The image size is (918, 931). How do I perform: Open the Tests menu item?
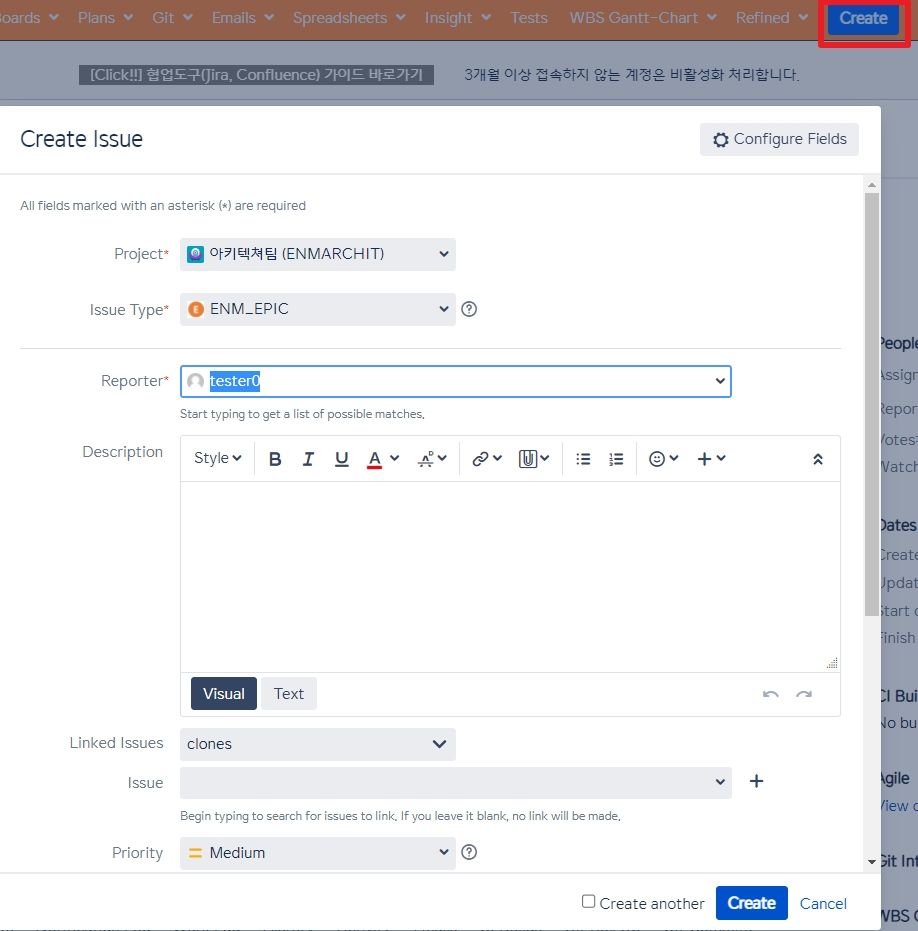[x=529, y=18]
